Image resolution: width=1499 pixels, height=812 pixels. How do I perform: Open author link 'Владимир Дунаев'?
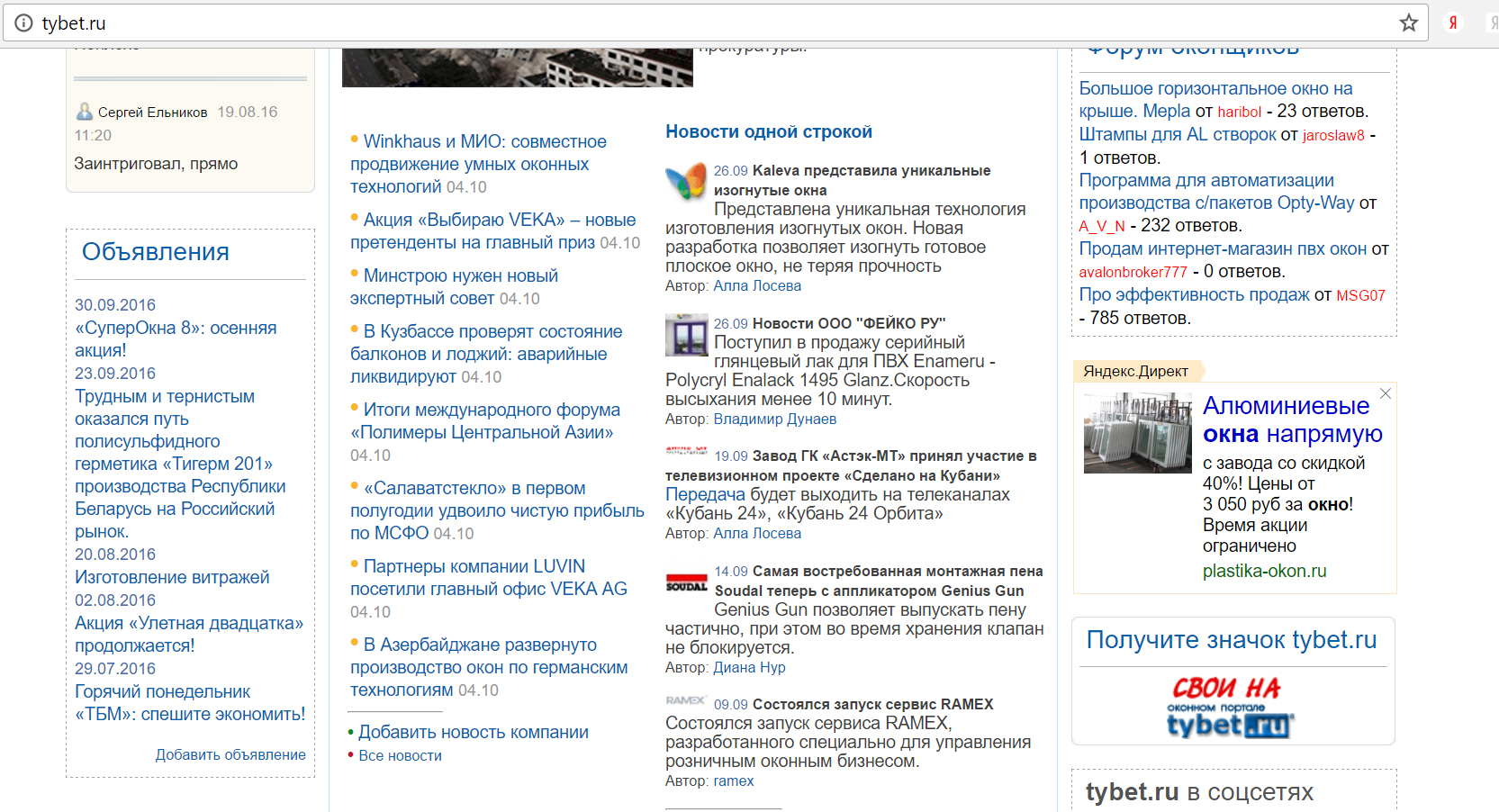(x=774, y=419)
